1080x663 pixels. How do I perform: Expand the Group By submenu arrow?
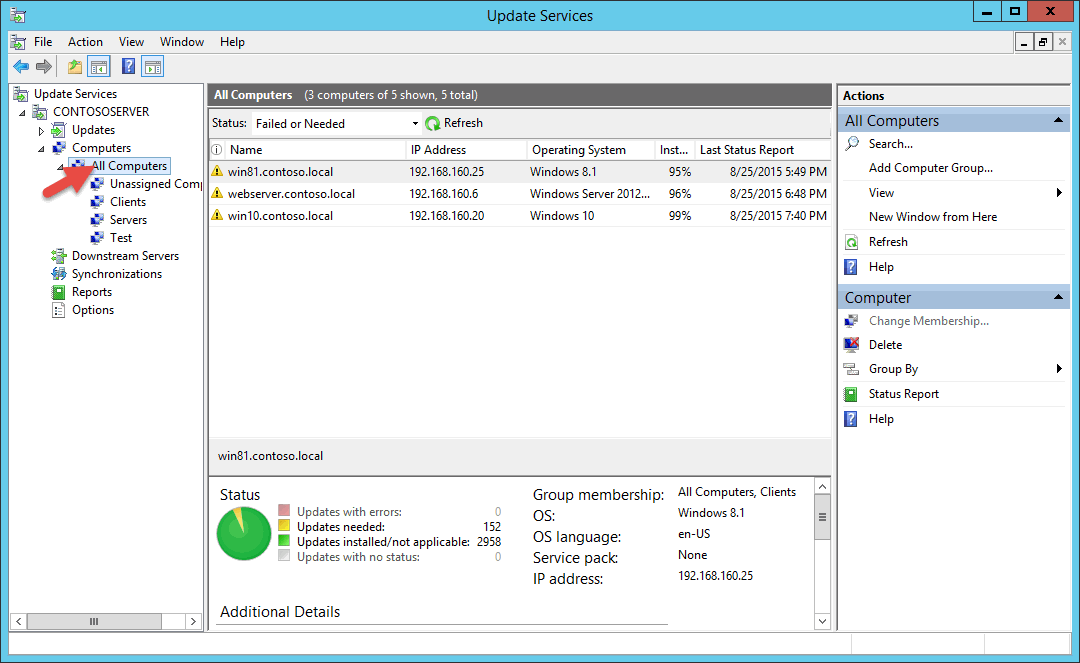[1059, 369]
